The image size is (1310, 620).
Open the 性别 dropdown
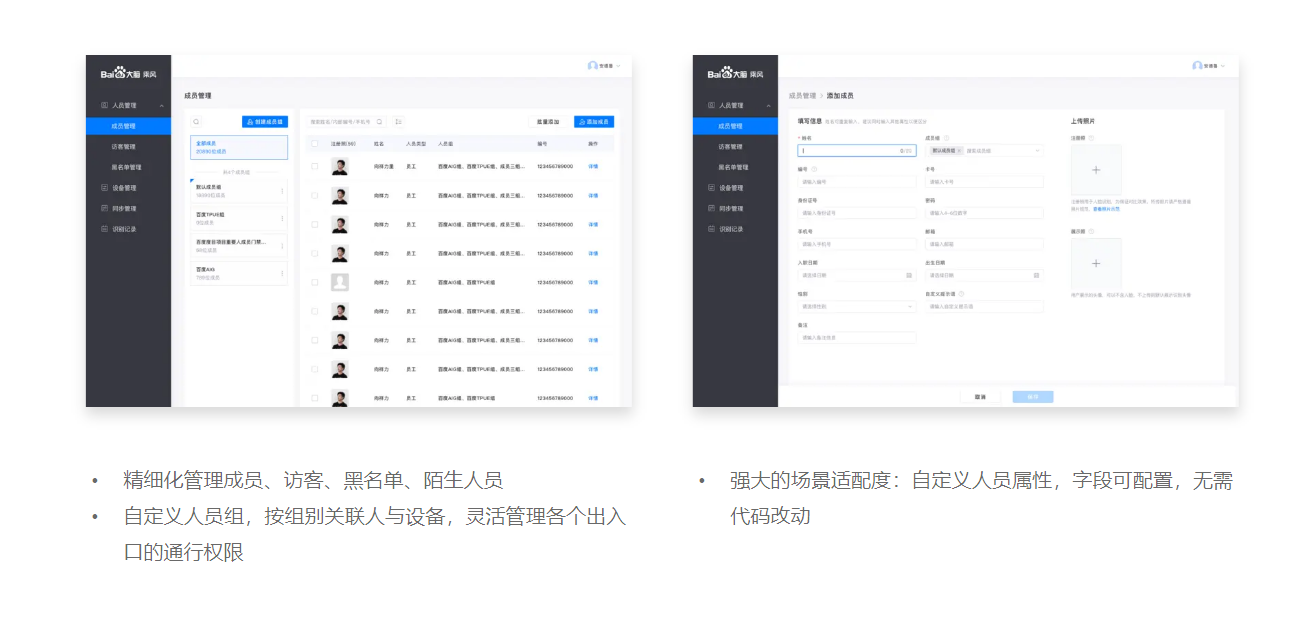point(856,307)
